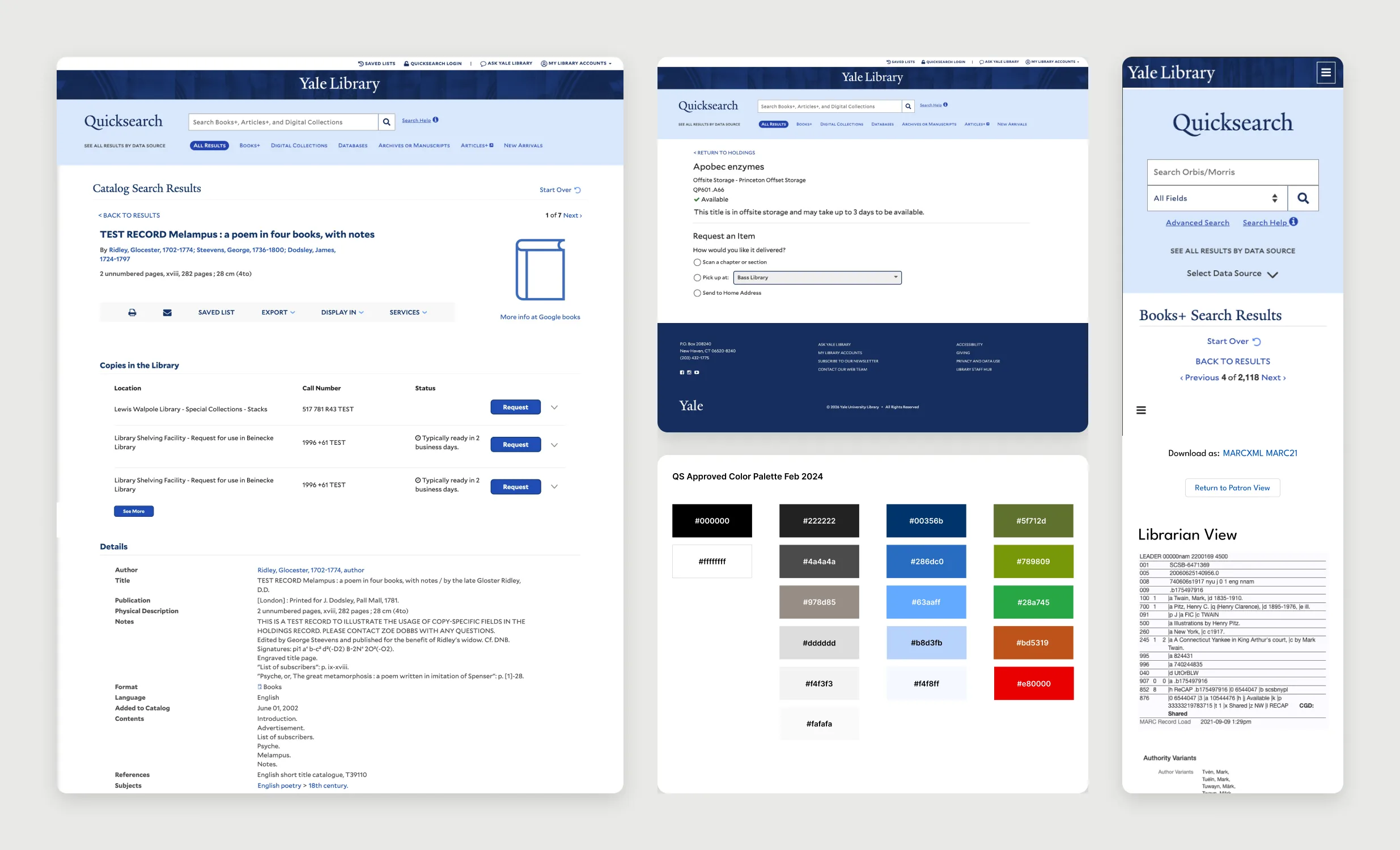Click the #00356b color swatch

(926, 521)
